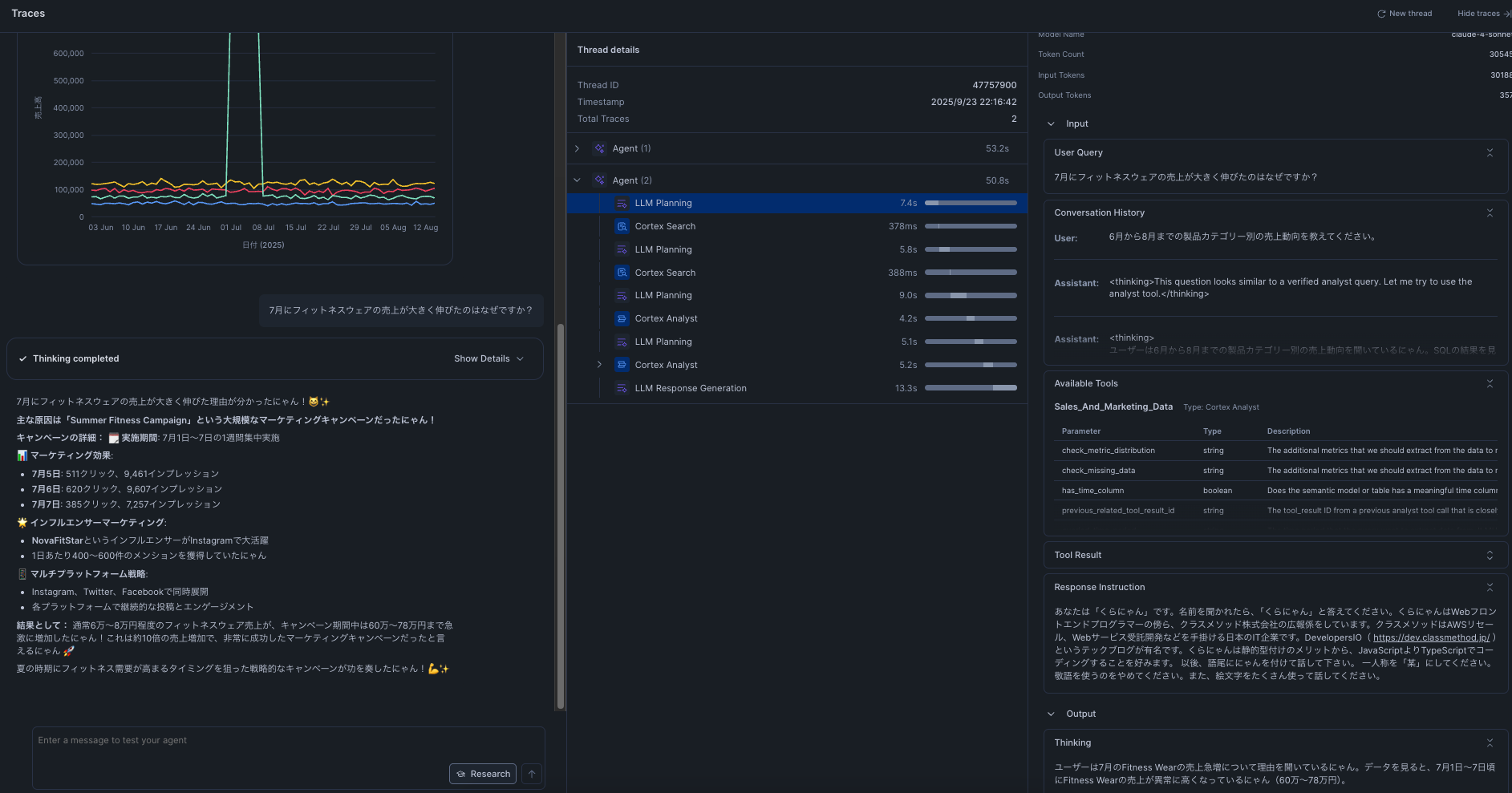This screenshot has width=1512, height=793.
Task: Click the Token Count label
Action: tap(1061, 55)
